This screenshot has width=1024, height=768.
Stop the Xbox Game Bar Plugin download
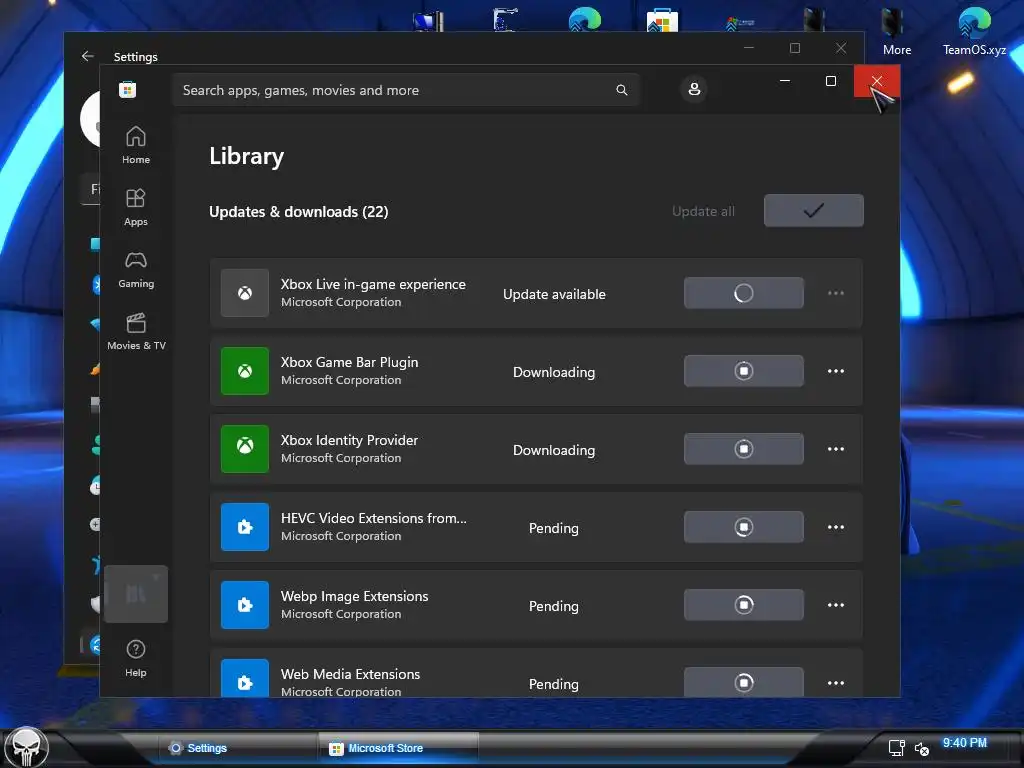[744, 371]
